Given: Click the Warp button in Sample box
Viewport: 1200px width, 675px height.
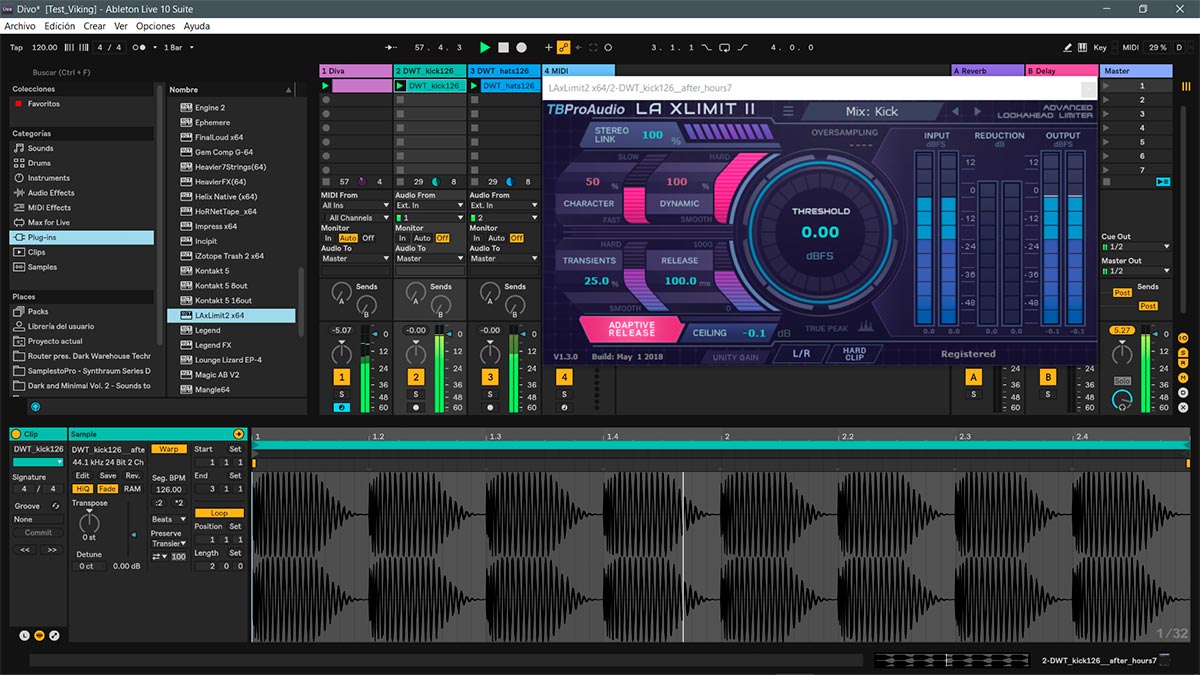Looking at the screenshot, I should (x=169, y=449).
